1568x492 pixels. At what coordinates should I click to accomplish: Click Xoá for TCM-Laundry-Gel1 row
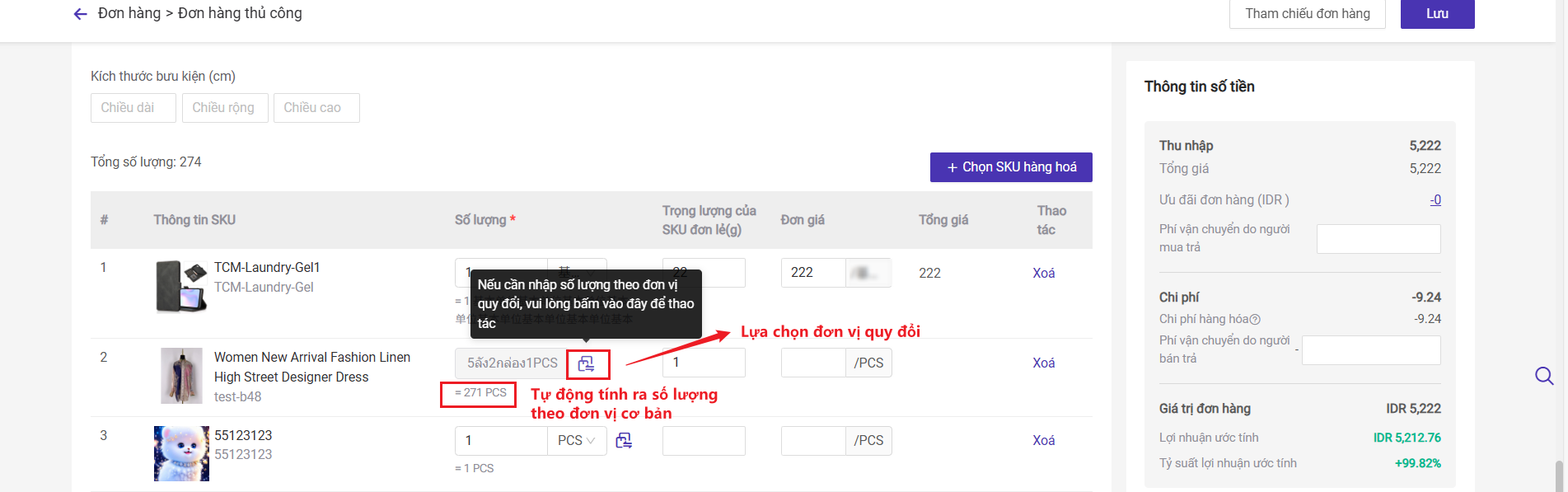pos(1043,273)
